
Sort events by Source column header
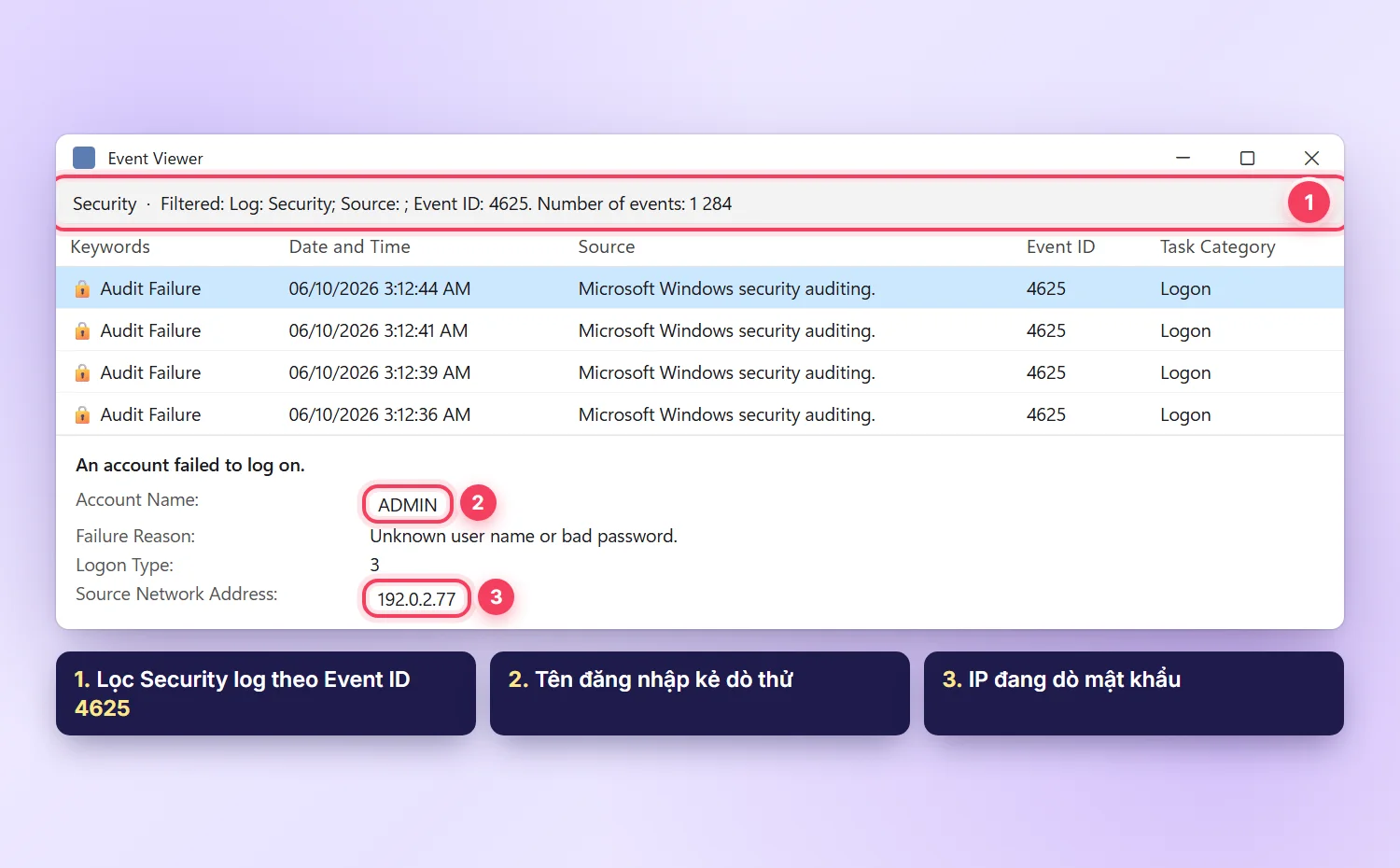607,246
